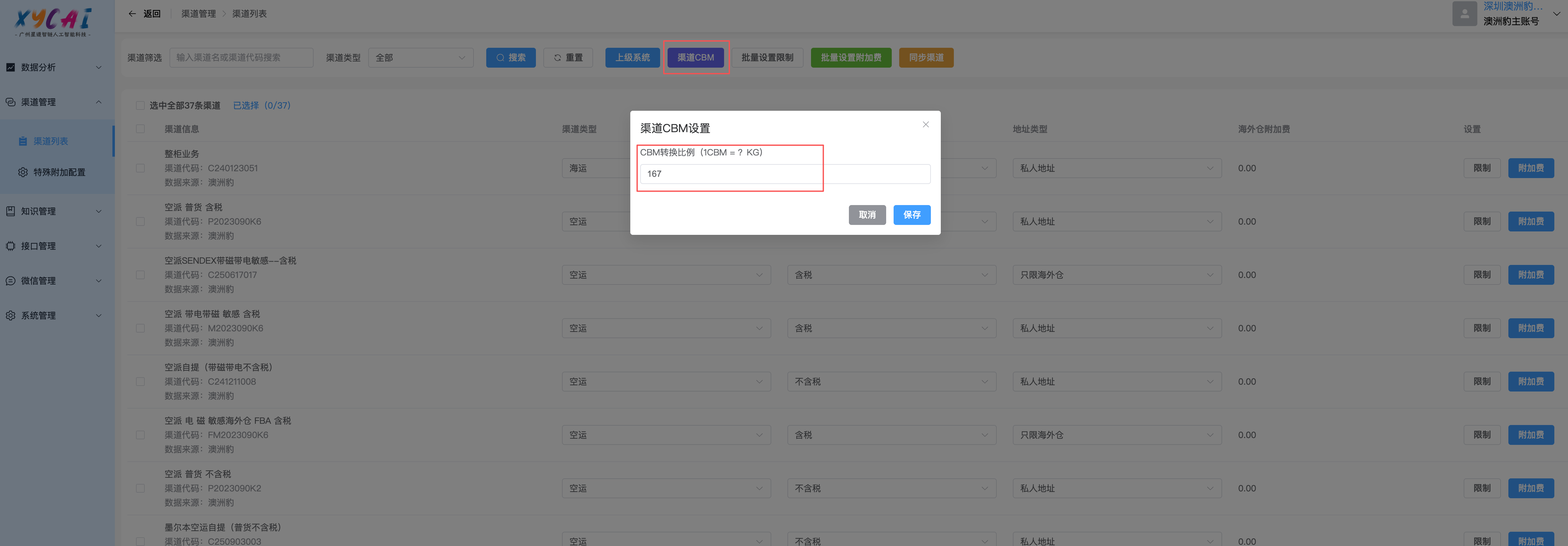Click the channel management sidebar icon
Screen dimensions: 1568x546
pos(10,102)
